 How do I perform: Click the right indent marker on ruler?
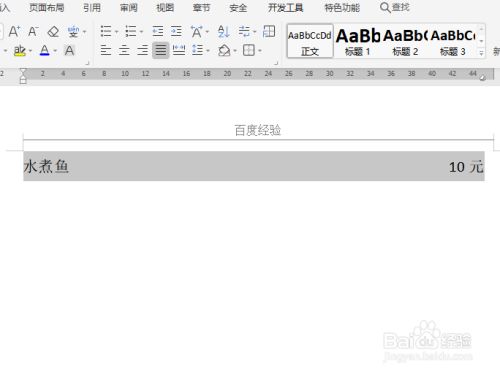(482, 78)
